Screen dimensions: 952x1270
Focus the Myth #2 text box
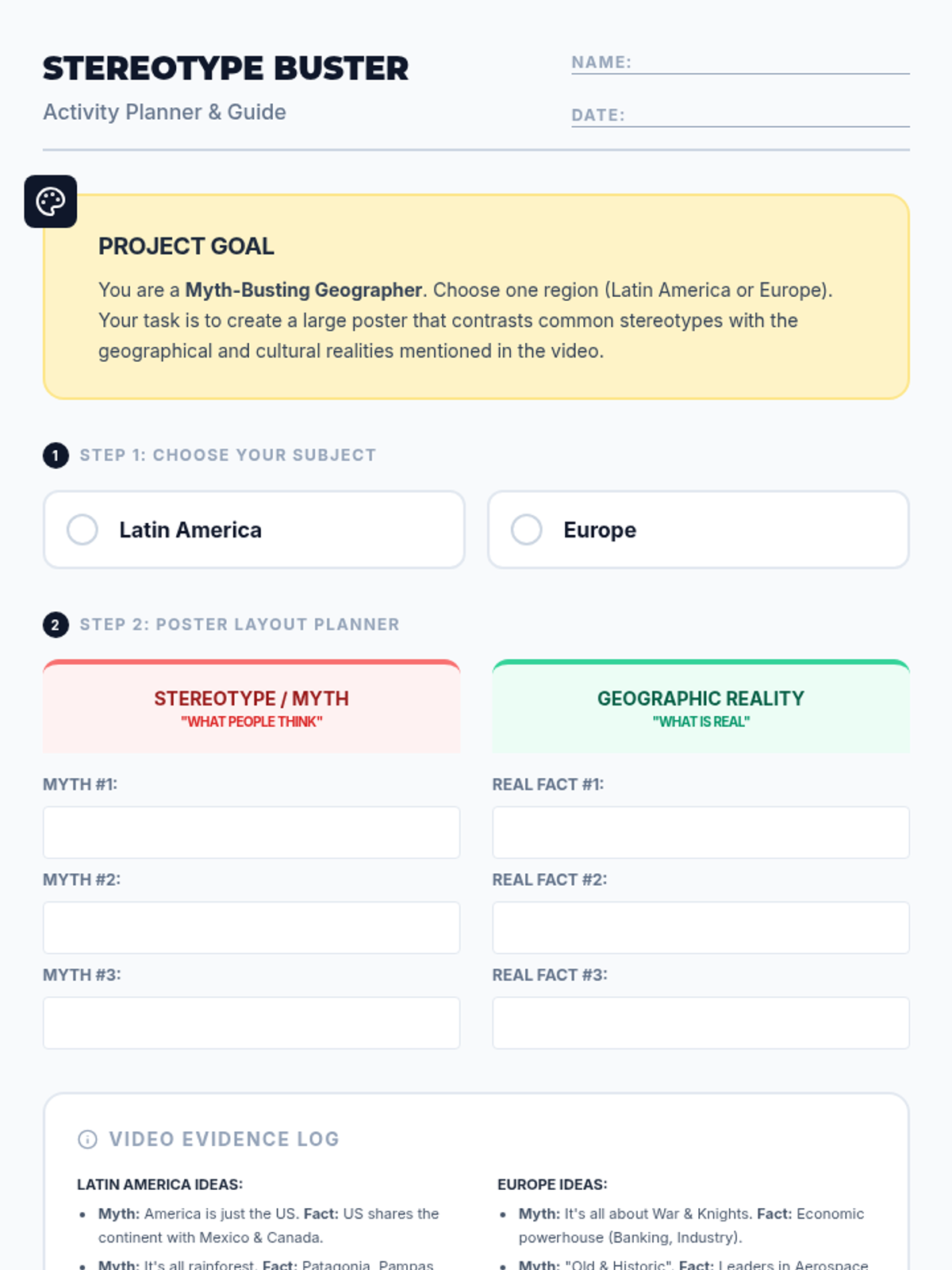click(x=251, y=928)
